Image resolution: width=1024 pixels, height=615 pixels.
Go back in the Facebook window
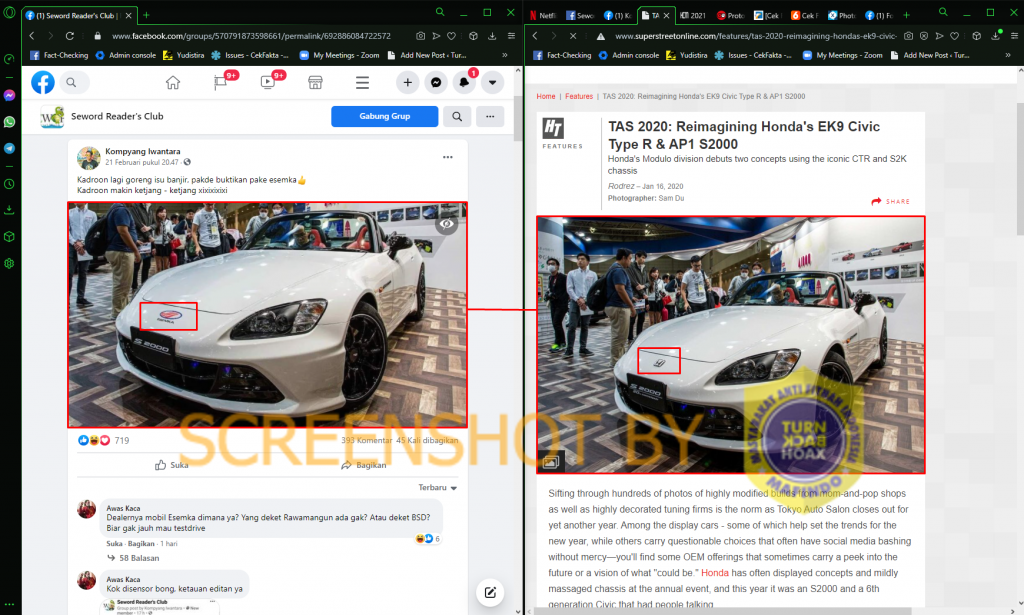[x=32, y=36]
